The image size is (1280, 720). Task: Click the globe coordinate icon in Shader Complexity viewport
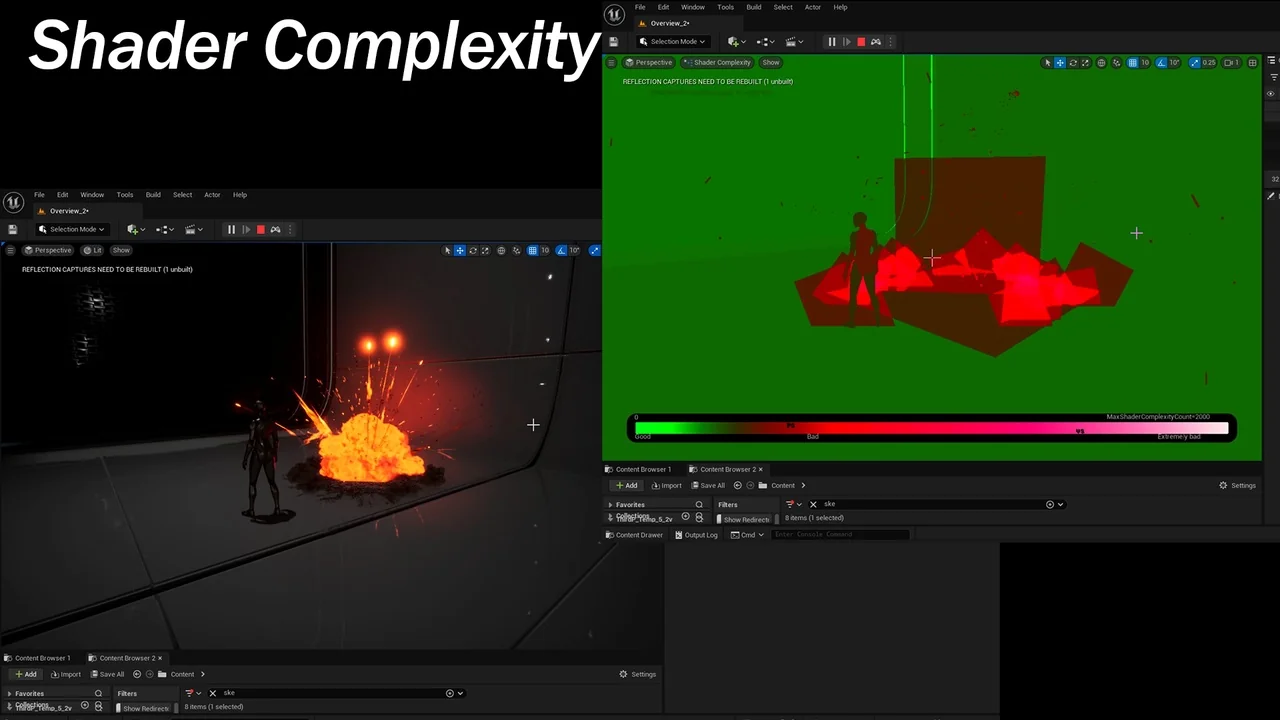pyautogui.click(x=1102, y=63)
